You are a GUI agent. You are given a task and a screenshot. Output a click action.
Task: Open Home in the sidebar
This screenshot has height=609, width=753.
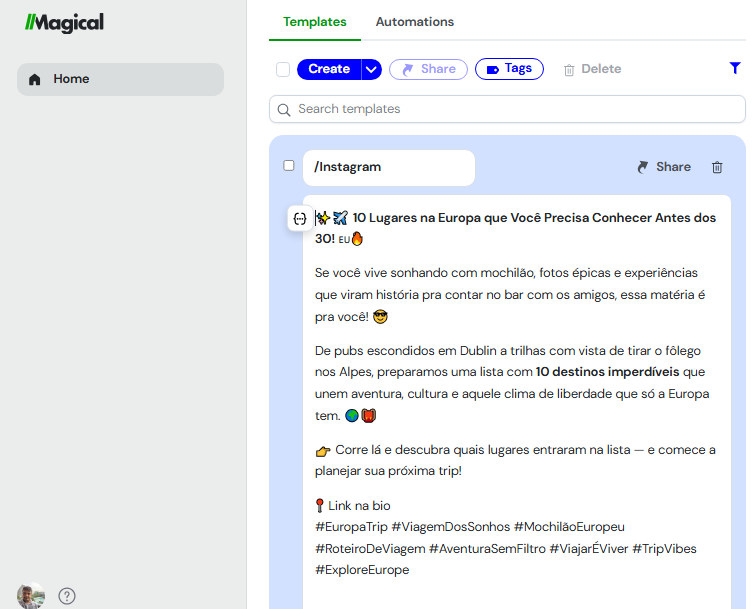click(x=120, y=79)
